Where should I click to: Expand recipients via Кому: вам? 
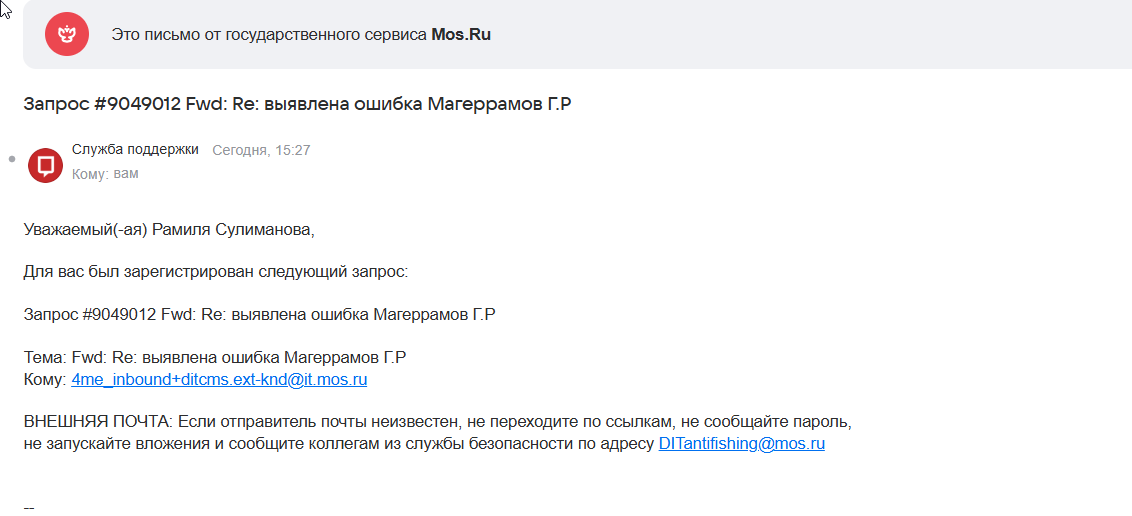coord(105,174)
